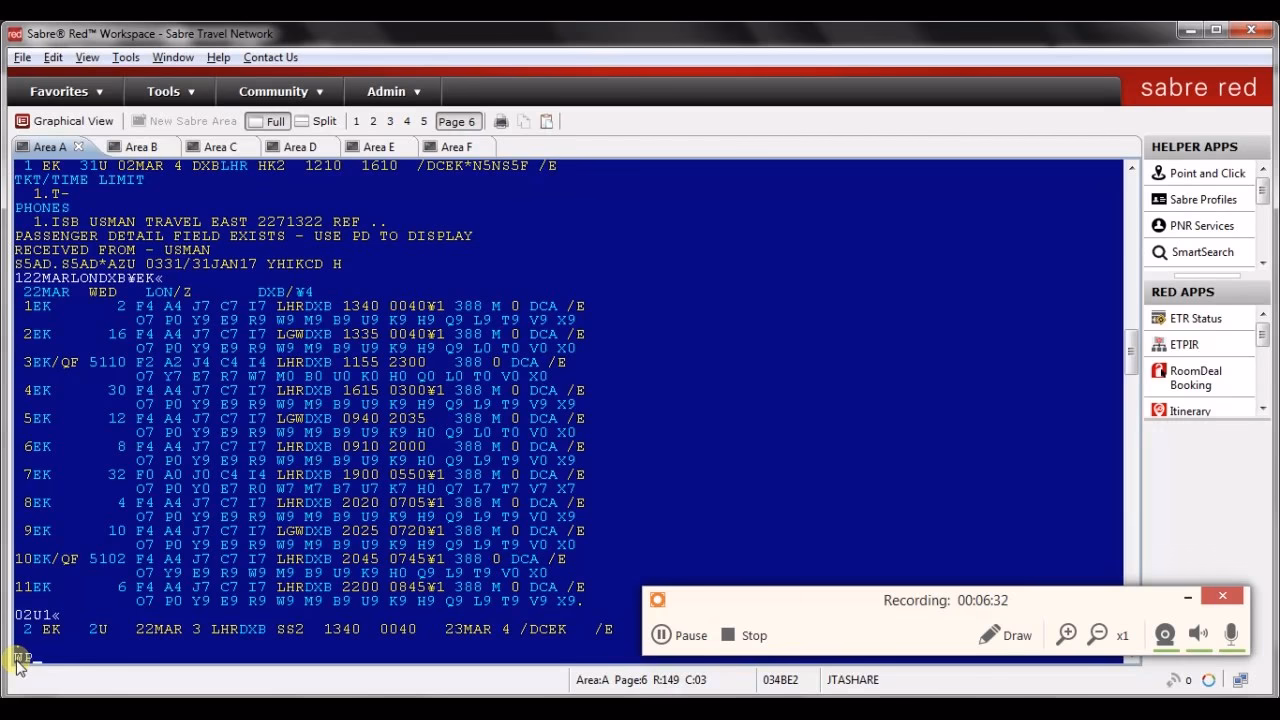
Task: Expand the Favorites dropdown
Action: [66, 91]
